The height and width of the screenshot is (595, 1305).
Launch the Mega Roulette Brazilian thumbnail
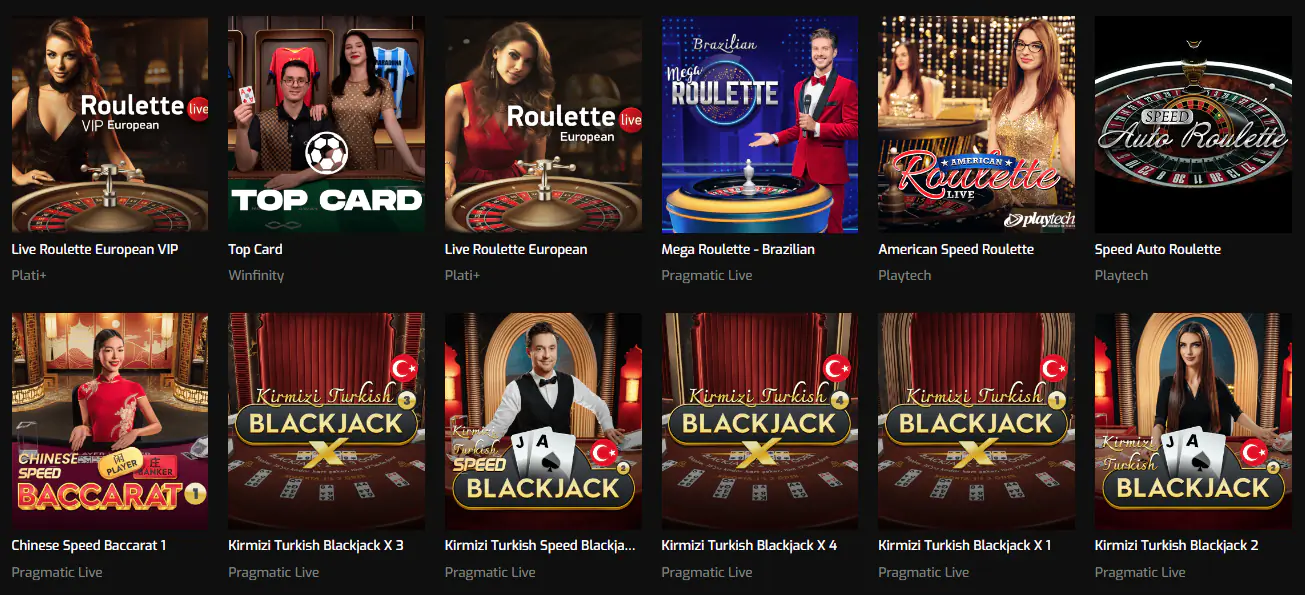[760, 124]
